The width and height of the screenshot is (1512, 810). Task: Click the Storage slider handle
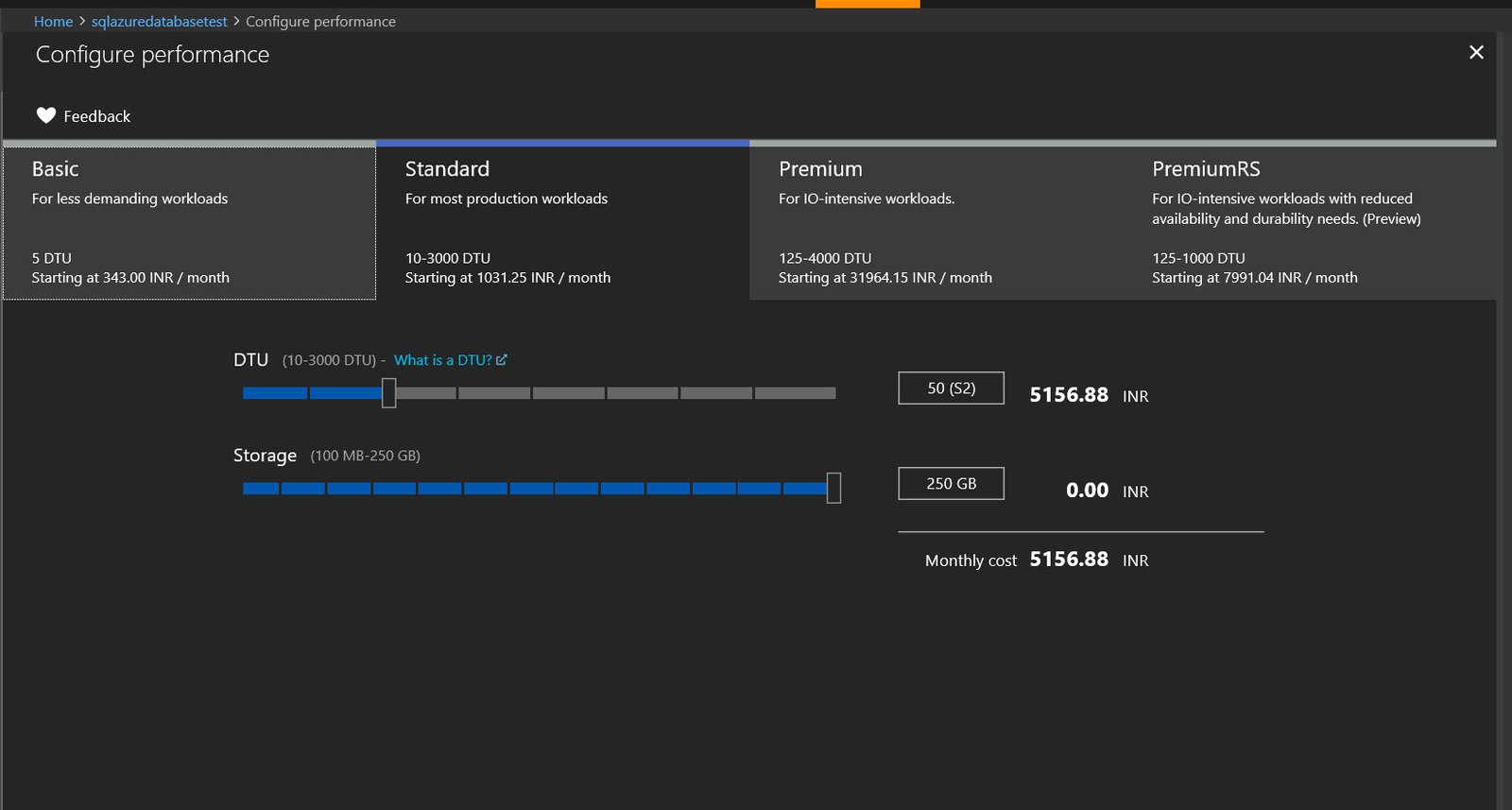(833, 488)
